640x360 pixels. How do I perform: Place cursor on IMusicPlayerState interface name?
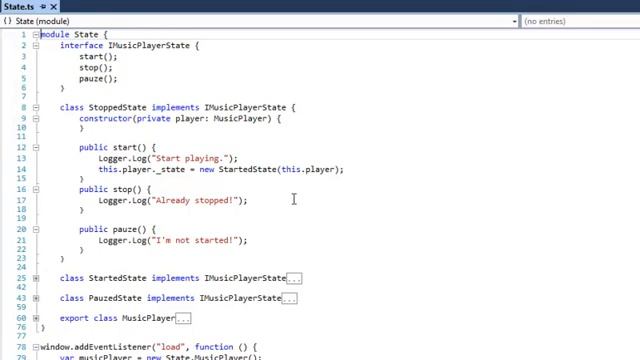click(149, 46)
